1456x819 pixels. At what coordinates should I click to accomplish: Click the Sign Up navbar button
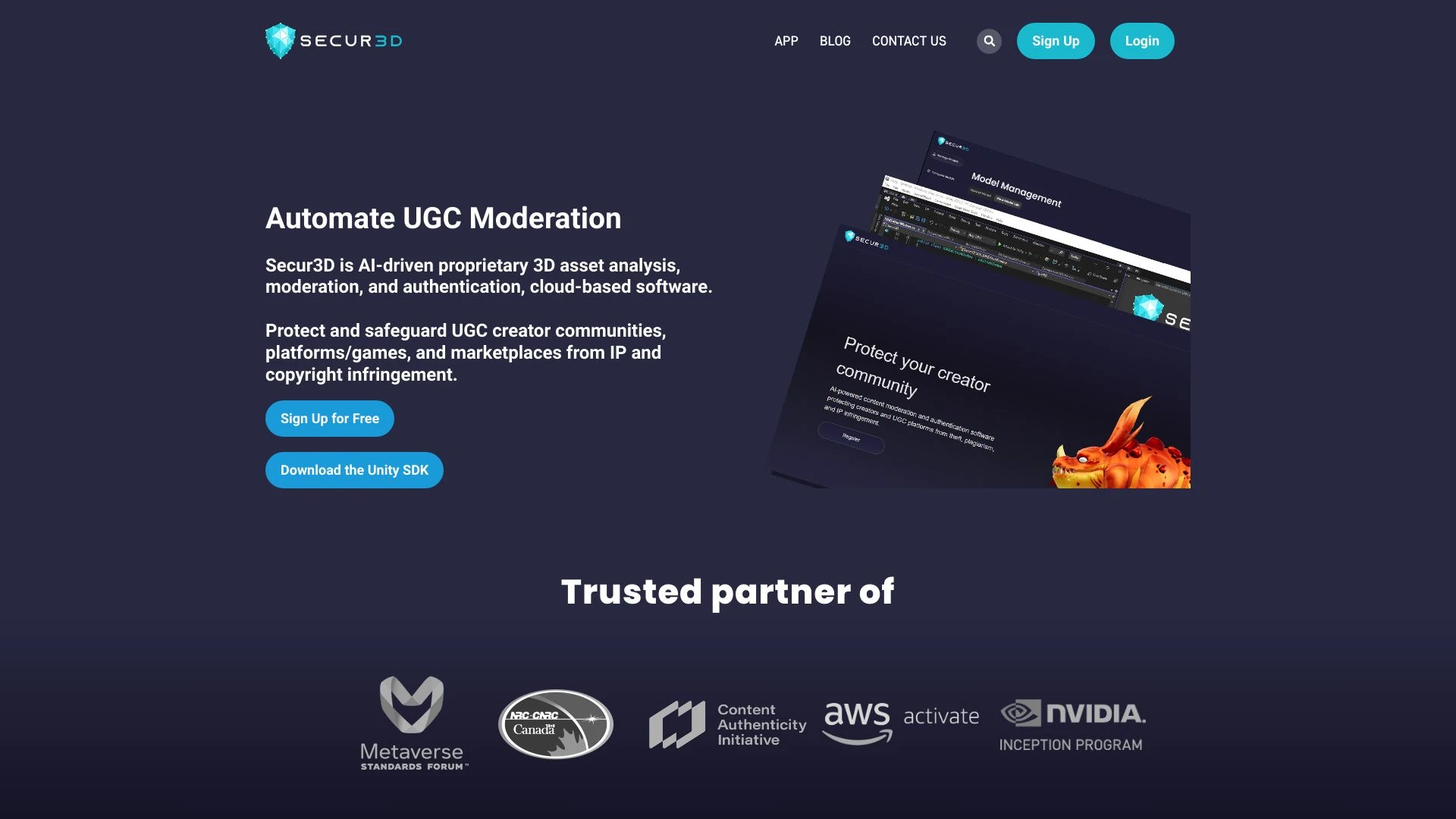tap(1055, 40)
